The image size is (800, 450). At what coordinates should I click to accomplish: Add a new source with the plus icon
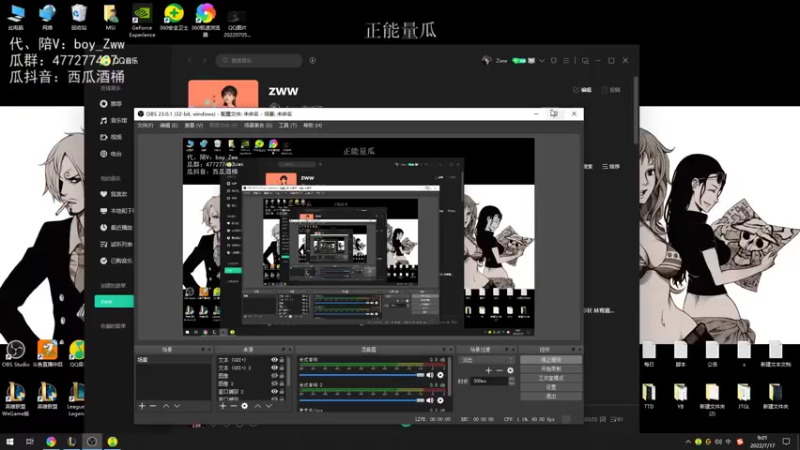point(222,406)
